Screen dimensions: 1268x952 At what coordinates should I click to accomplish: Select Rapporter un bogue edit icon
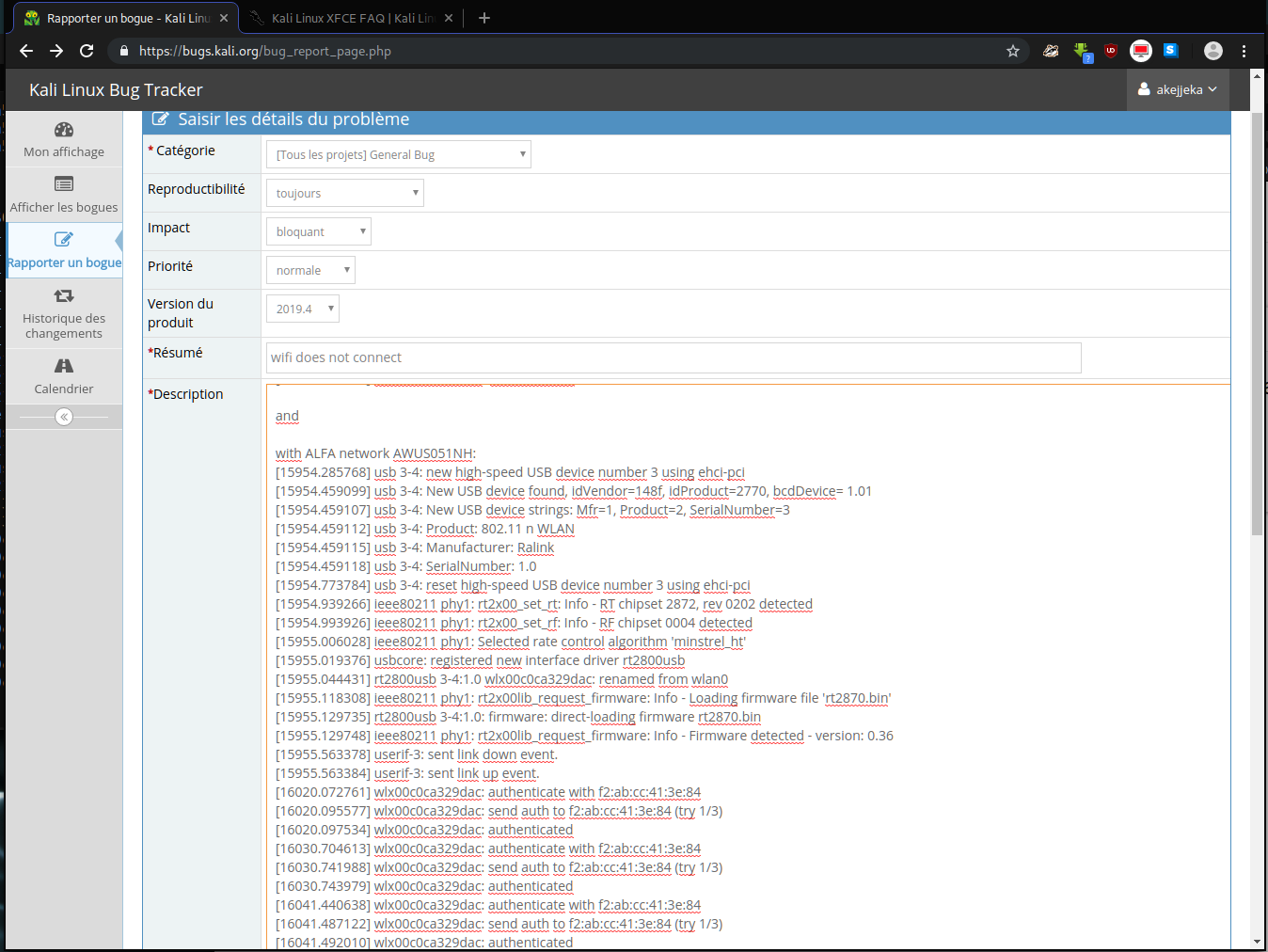(x=64, y=240)
